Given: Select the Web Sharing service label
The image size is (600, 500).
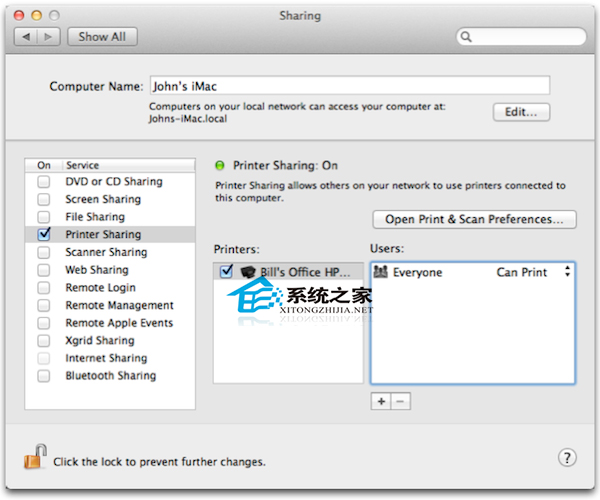Looking at the screenshot, I should [97, 270].
